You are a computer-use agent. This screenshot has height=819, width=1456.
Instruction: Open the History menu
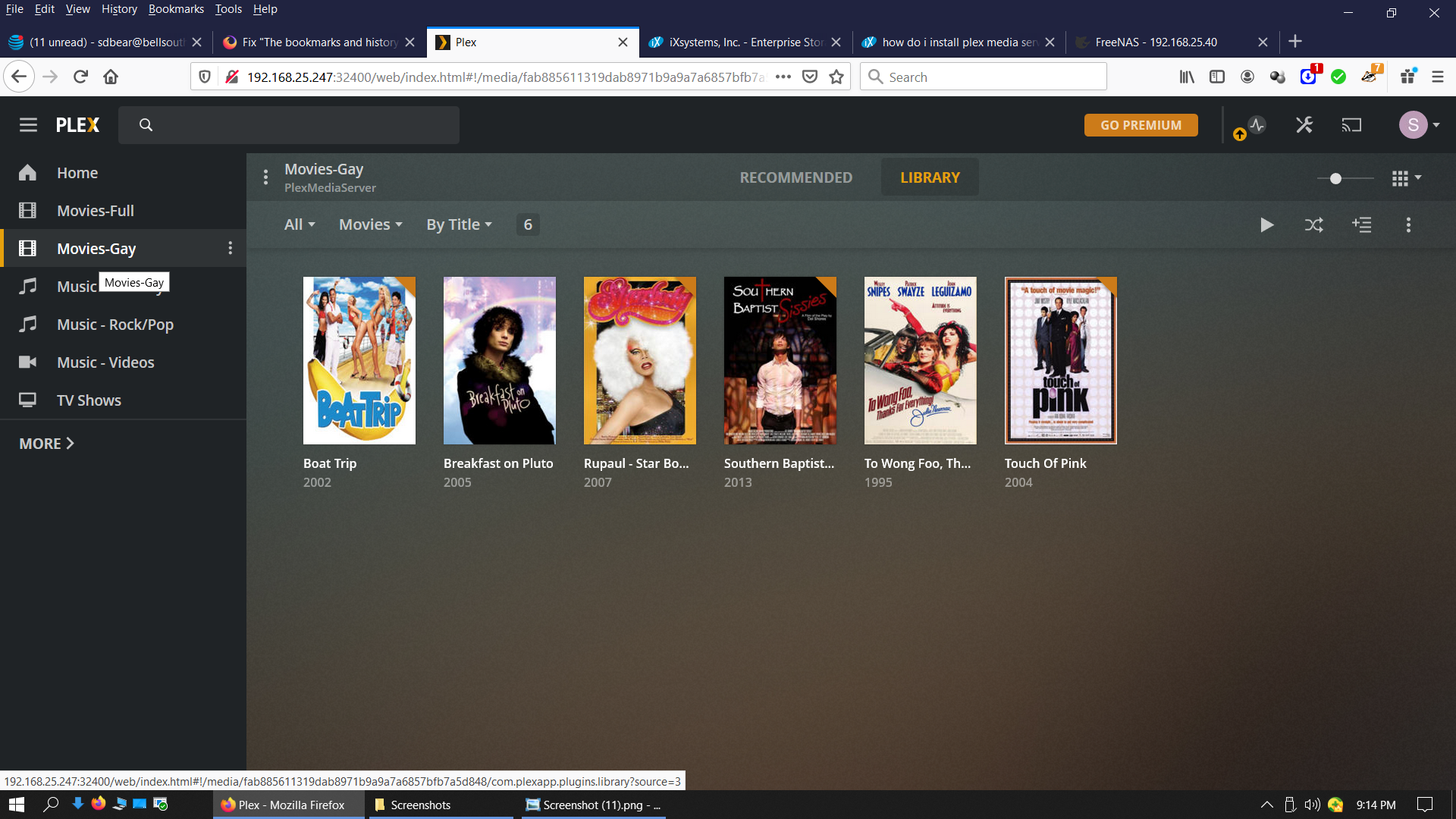(119, 9)
